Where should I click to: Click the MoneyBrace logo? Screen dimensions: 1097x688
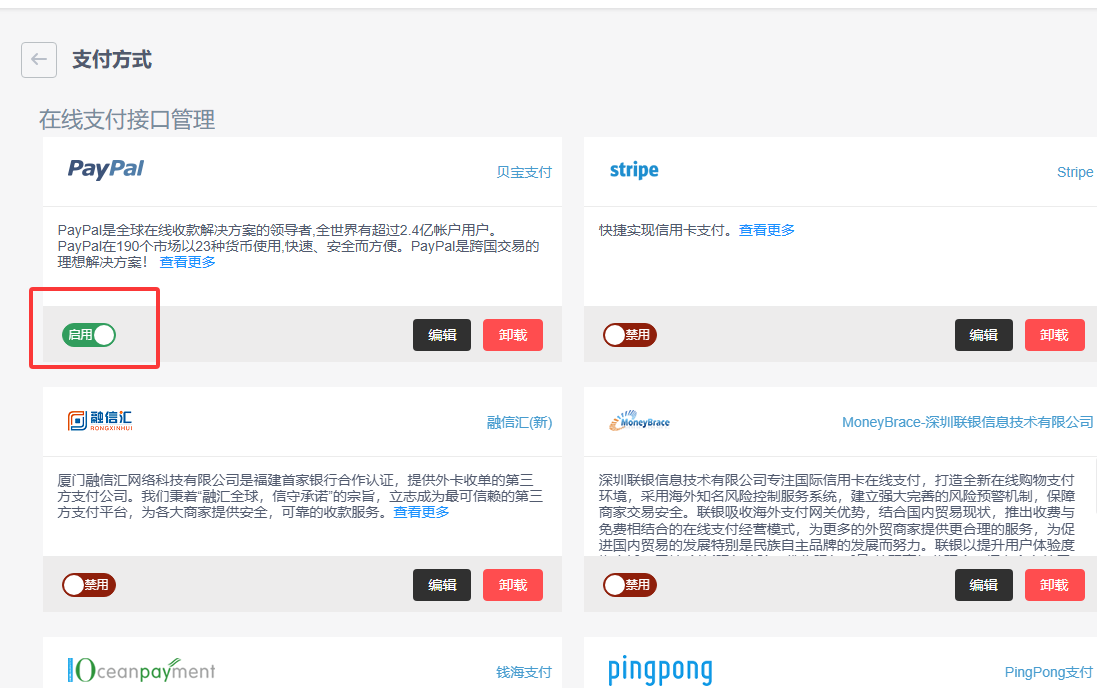click(x=639, y=421)
